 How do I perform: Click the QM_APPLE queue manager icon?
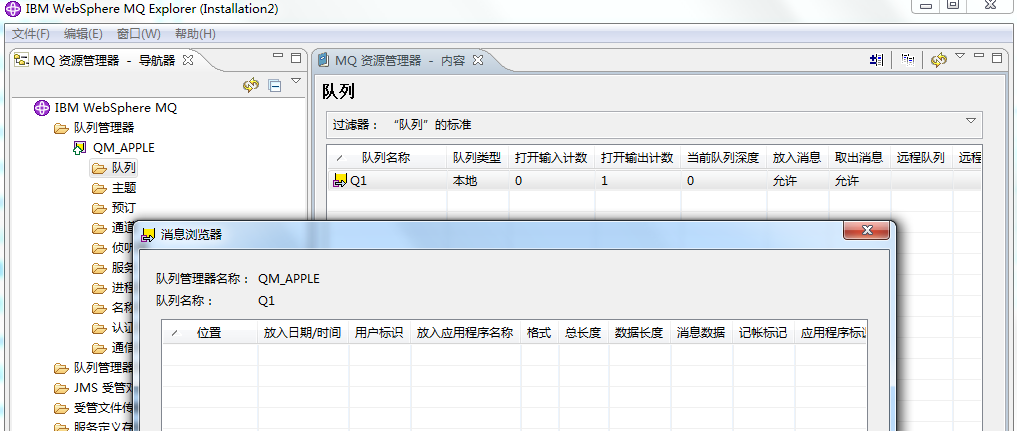[79, 148]
